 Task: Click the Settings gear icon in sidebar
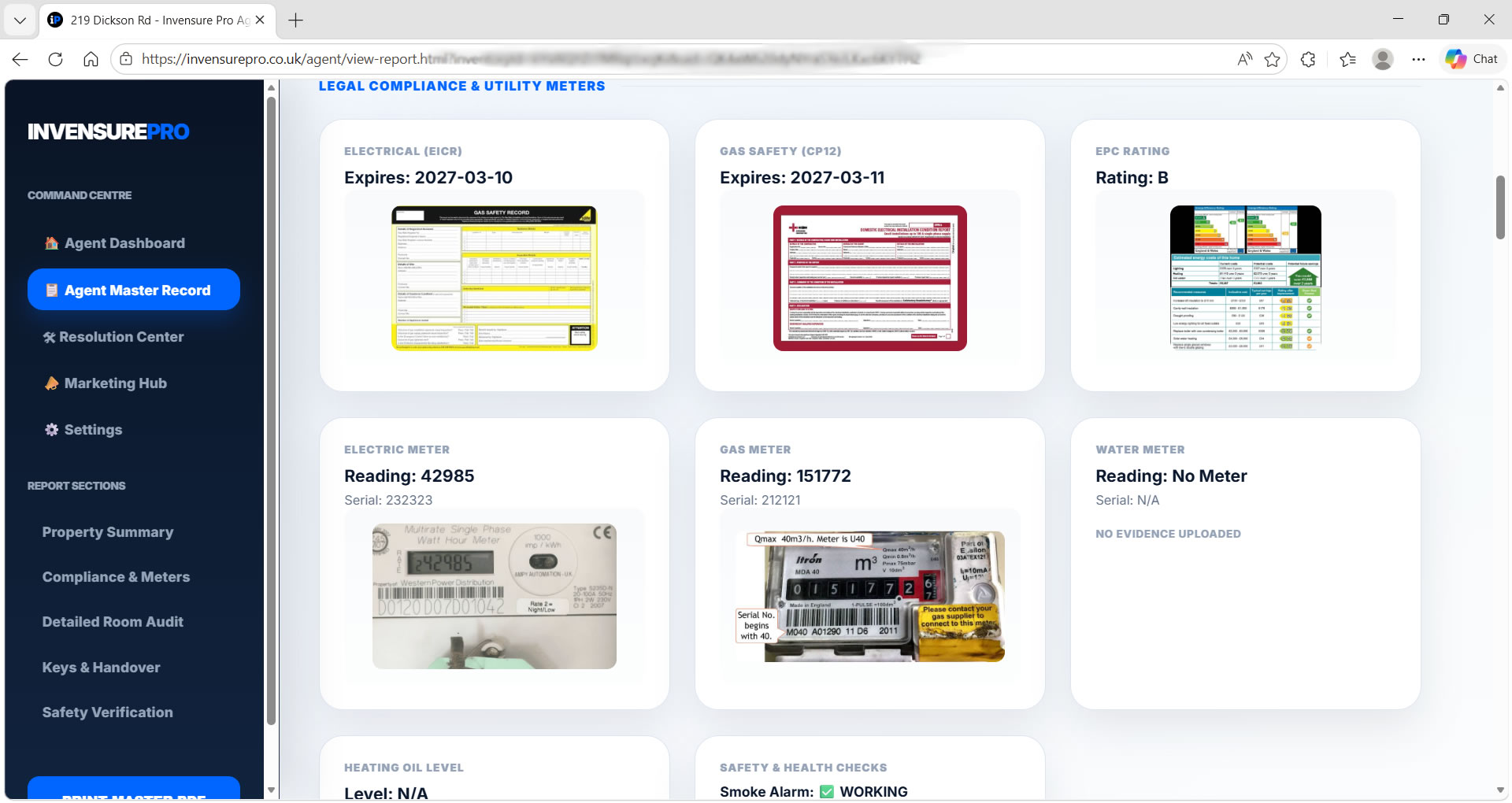[x=52, y=430]
